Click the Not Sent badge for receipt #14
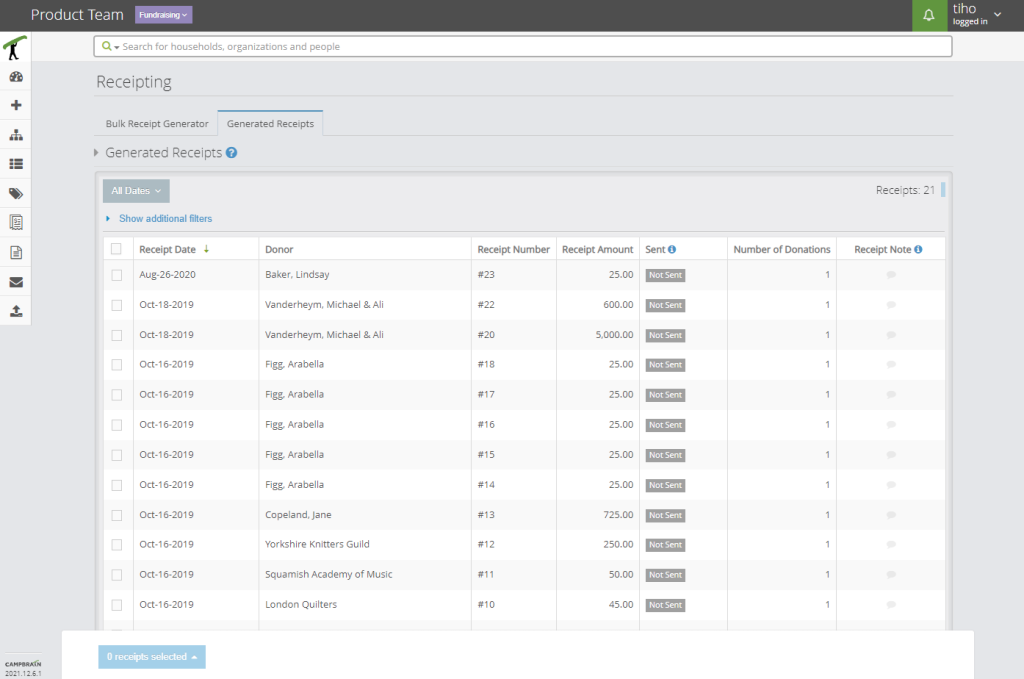Viewport: 1024px width, 679px height. click(x=665, y=485)
